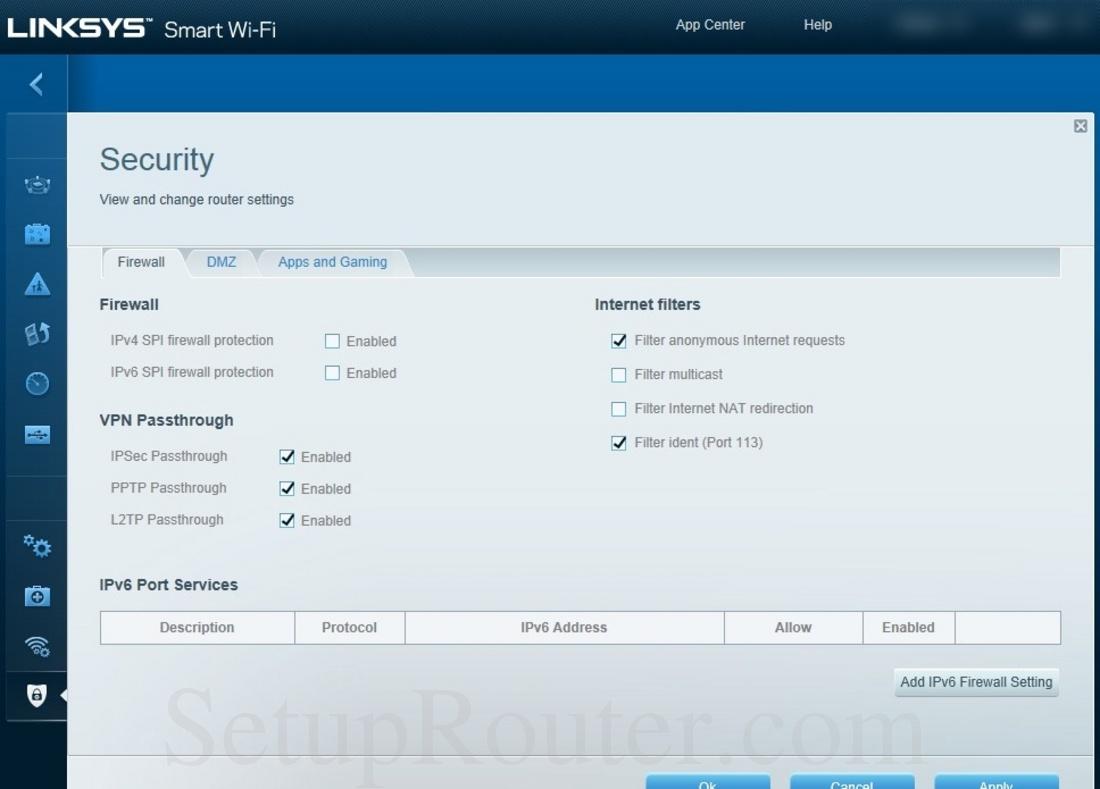Switch to Apps and Gaming tab
This screenshot has height=789, width=1100.
[x=333, y=262]
